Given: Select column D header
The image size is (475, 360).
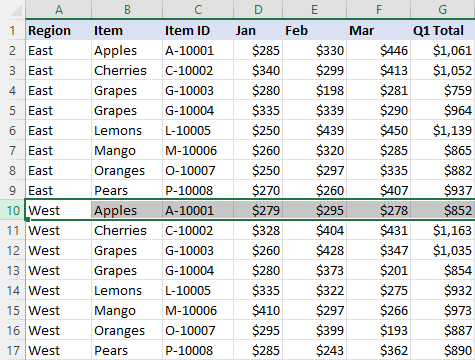Looking at the screenshot, I should (258, 9).
